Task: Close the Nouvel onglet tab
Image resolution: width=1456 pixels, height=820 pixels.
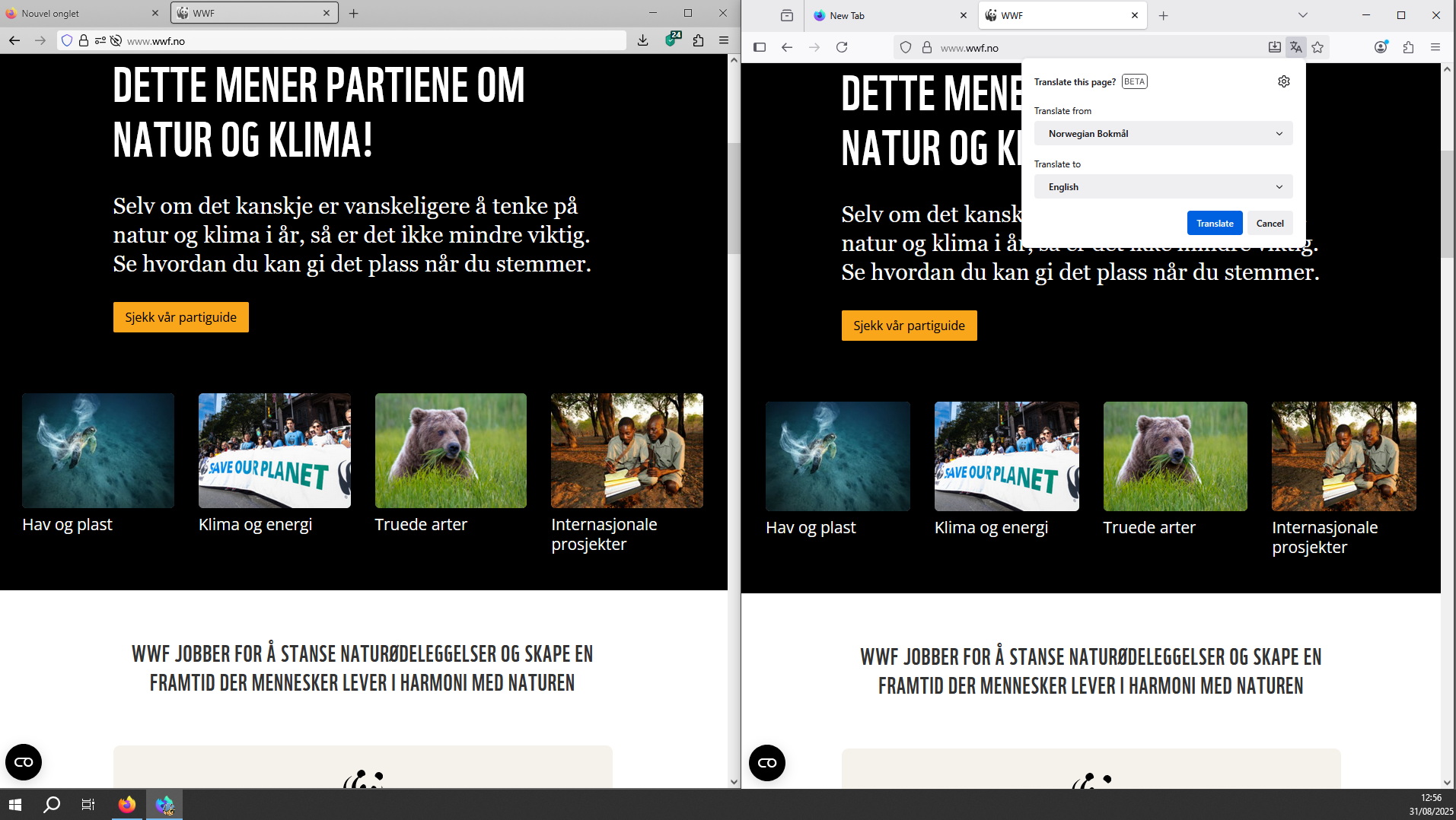Action: (x=155, y=13)
